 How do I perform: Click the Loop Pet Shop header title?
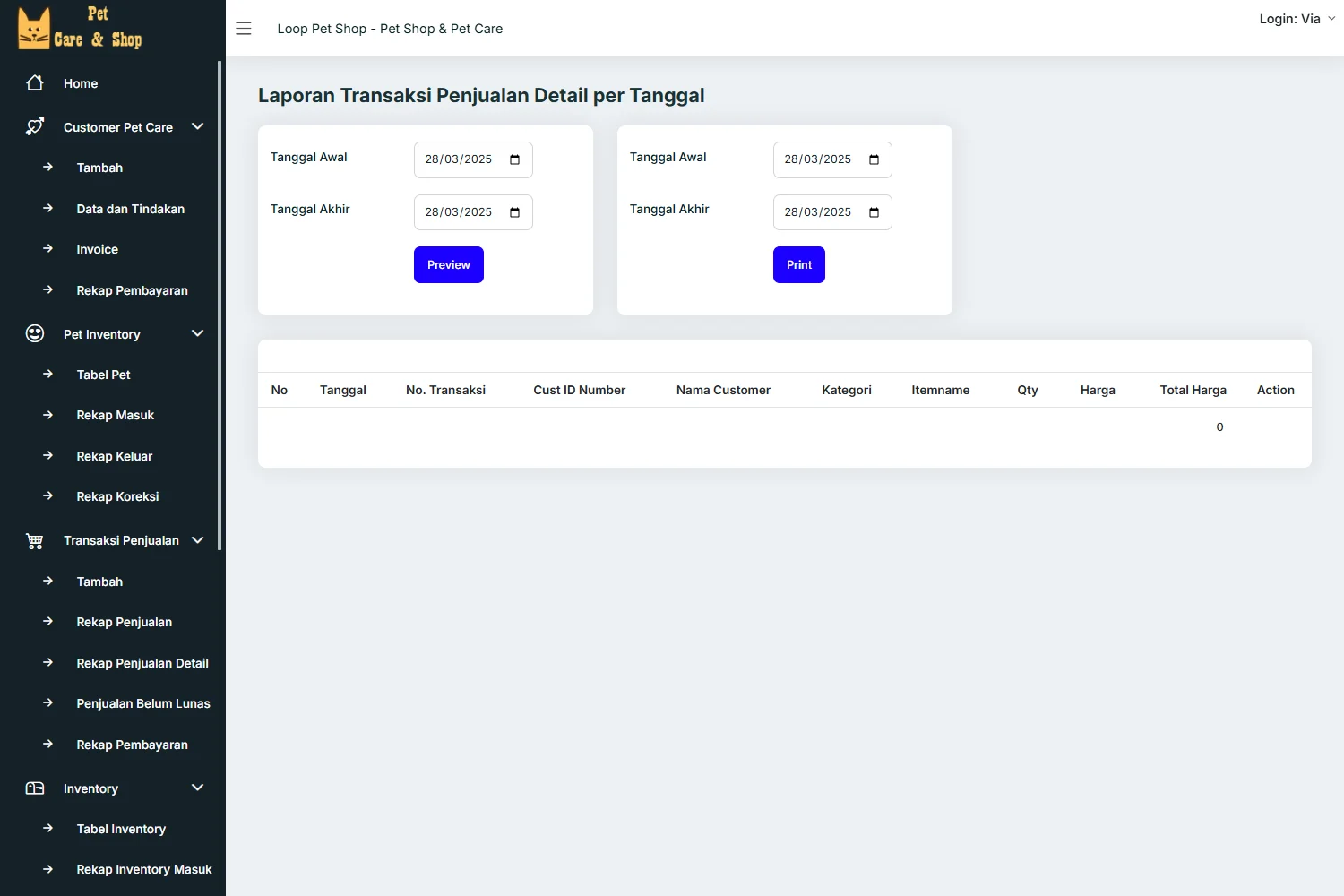click(390, 29)
